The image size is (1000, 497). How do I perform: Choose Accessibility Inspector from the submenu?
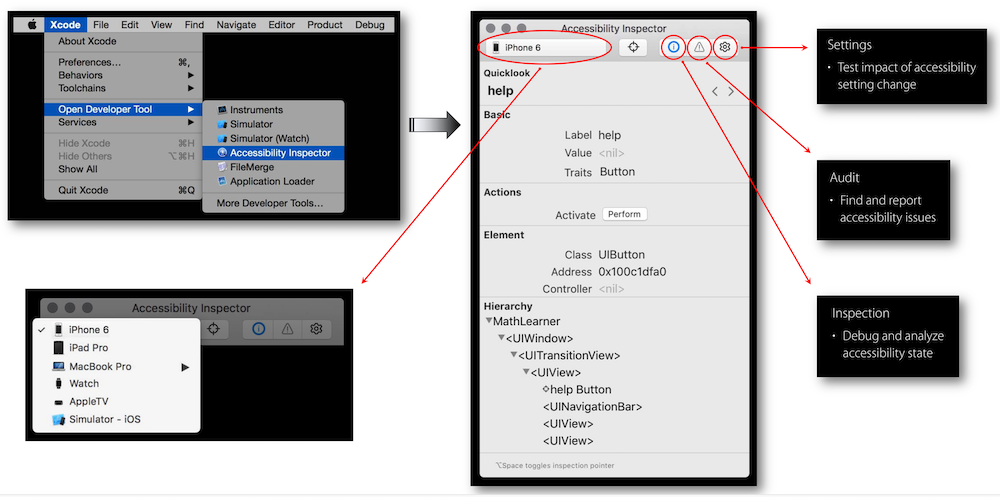[280, 153]
